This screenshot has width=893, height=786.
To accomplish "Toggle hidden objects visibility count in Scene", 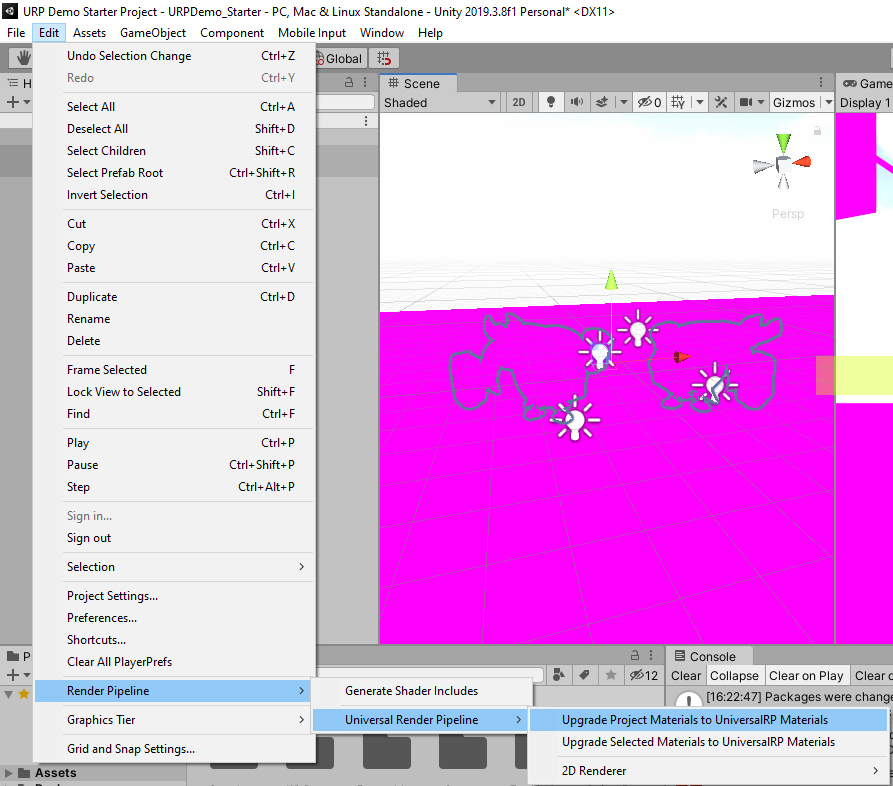I will 650,102.
